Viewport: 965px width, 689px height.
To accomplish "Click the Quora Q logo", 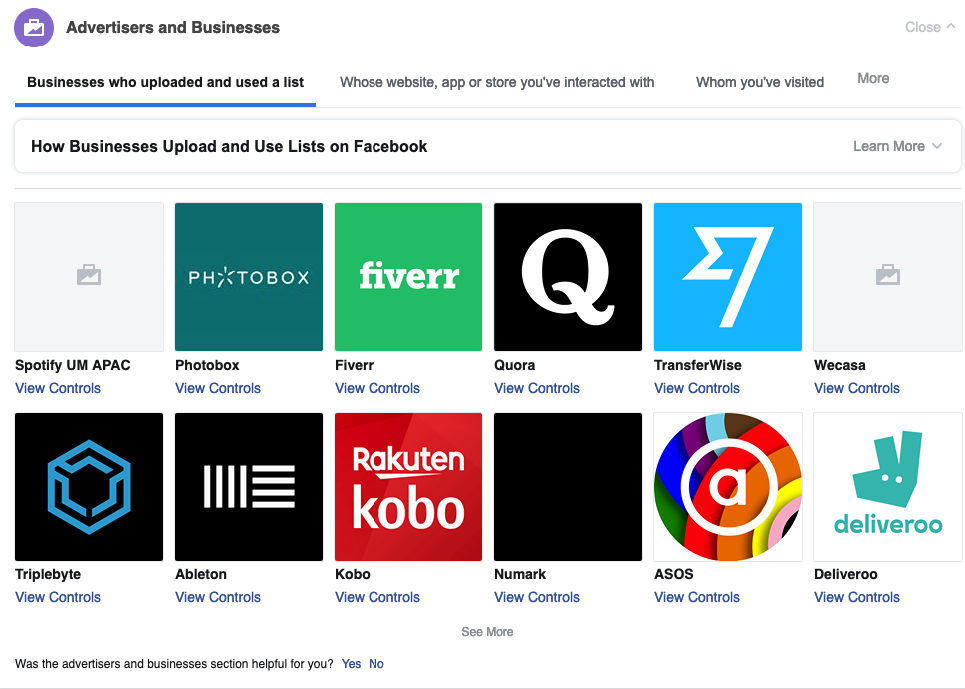I will coord(568,277).
